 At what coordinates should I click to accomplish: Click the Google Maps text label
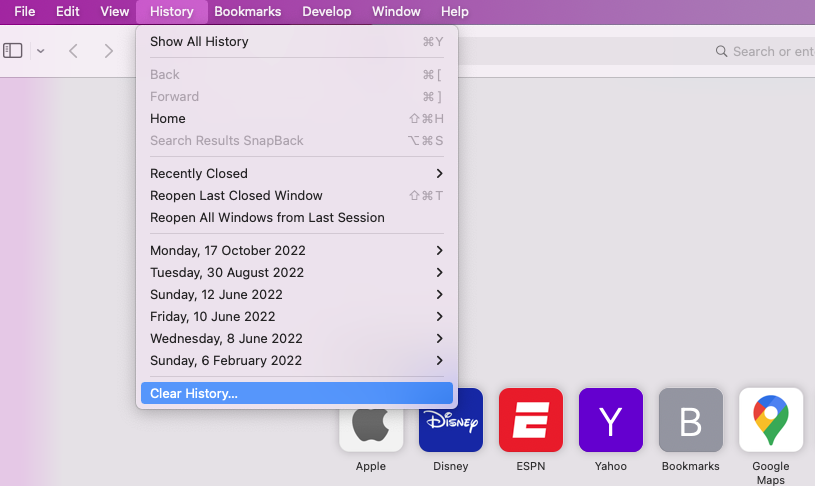point(771,473)
